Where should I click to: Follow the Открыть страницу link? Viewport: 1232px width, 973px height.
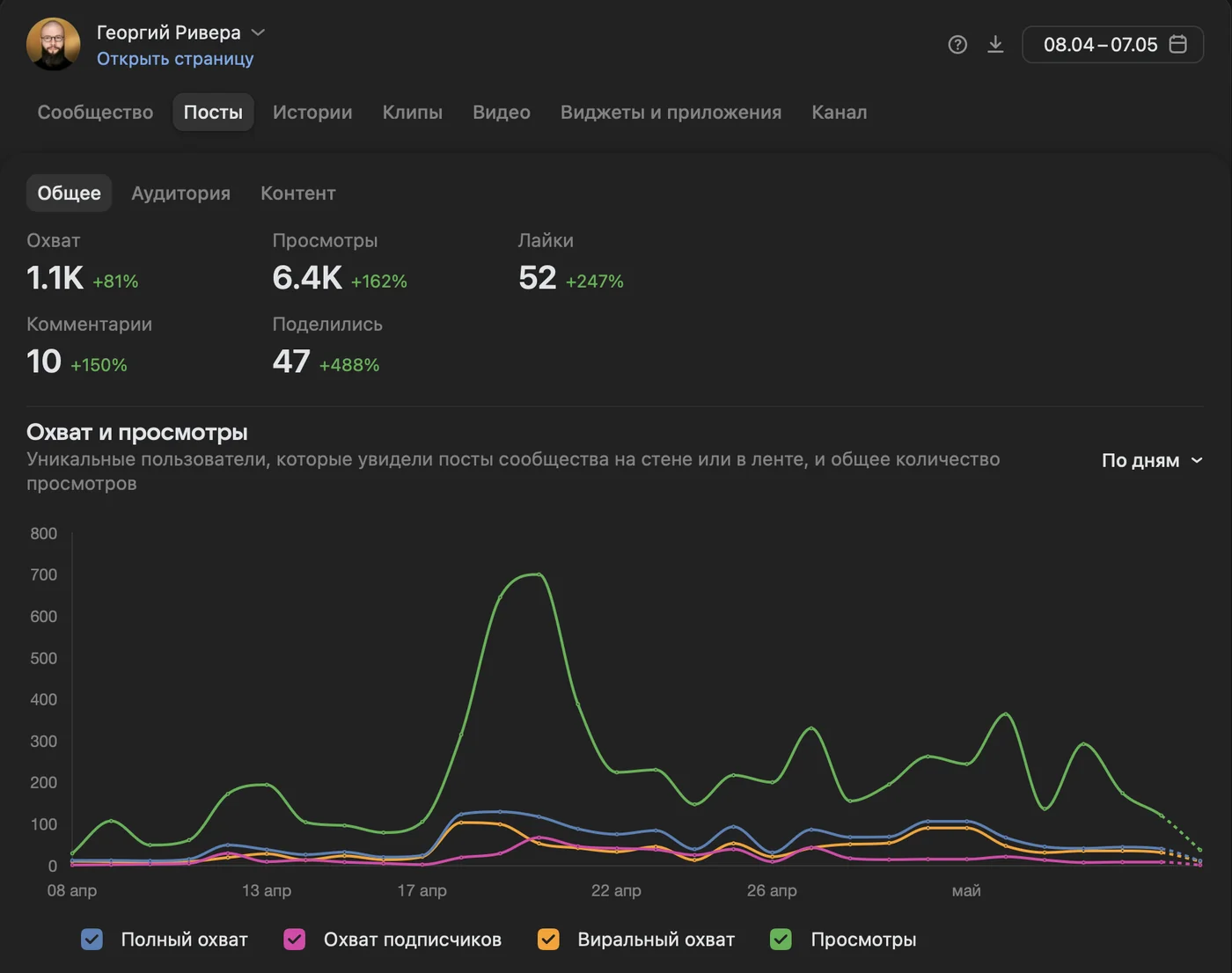[x=175, y=59]
